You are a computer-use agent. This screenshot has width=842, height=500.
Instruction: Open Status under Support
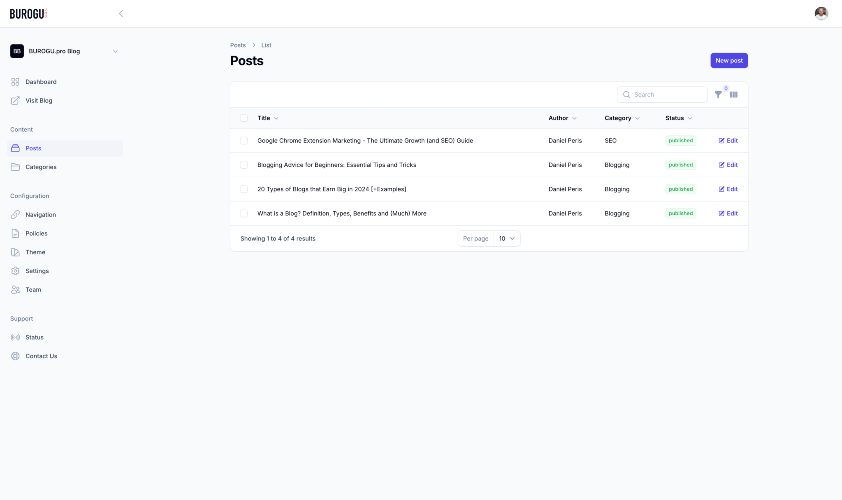[x=65, y=337]
